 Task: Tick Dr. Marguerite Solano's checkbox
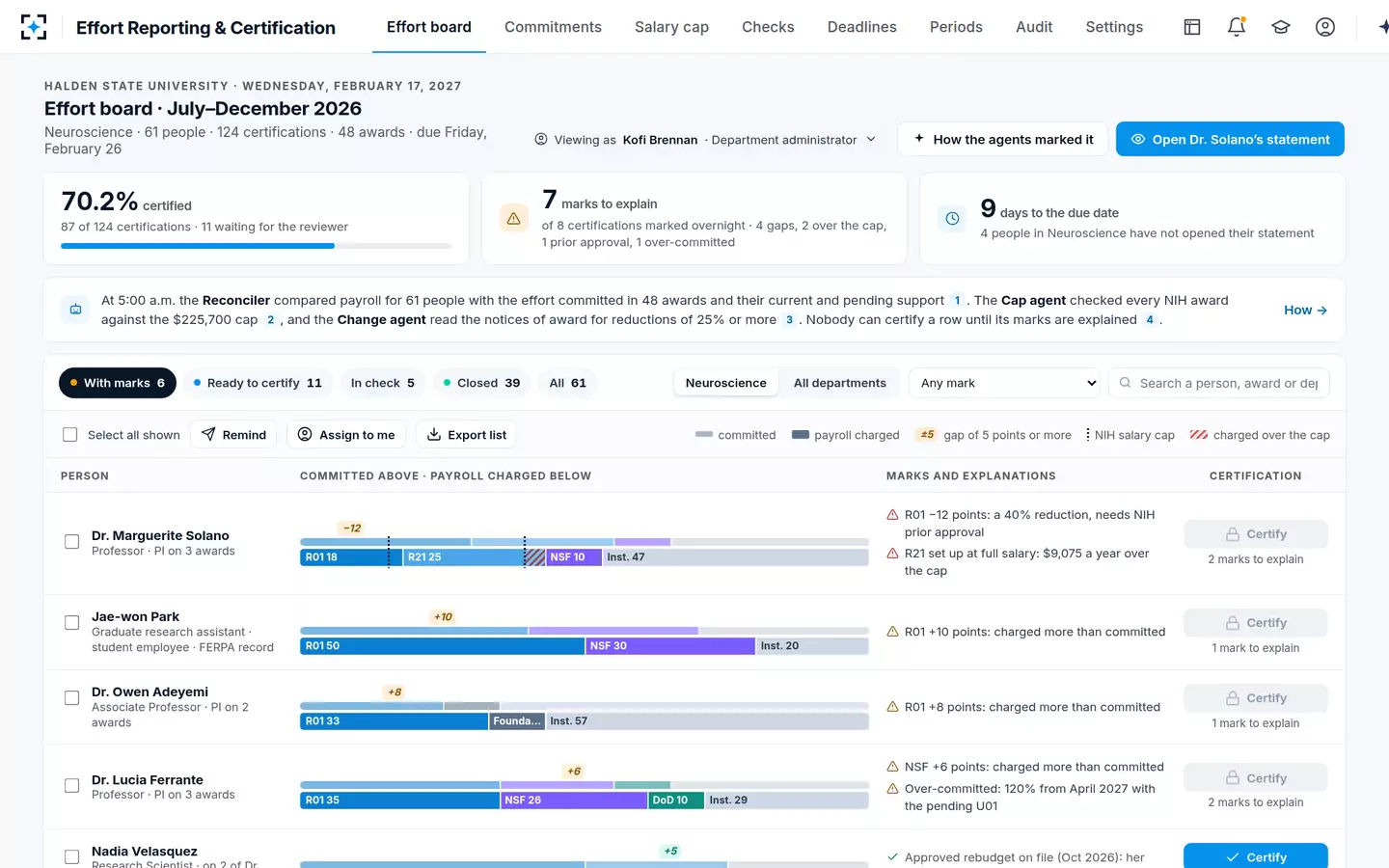click(x=71, y=542)
